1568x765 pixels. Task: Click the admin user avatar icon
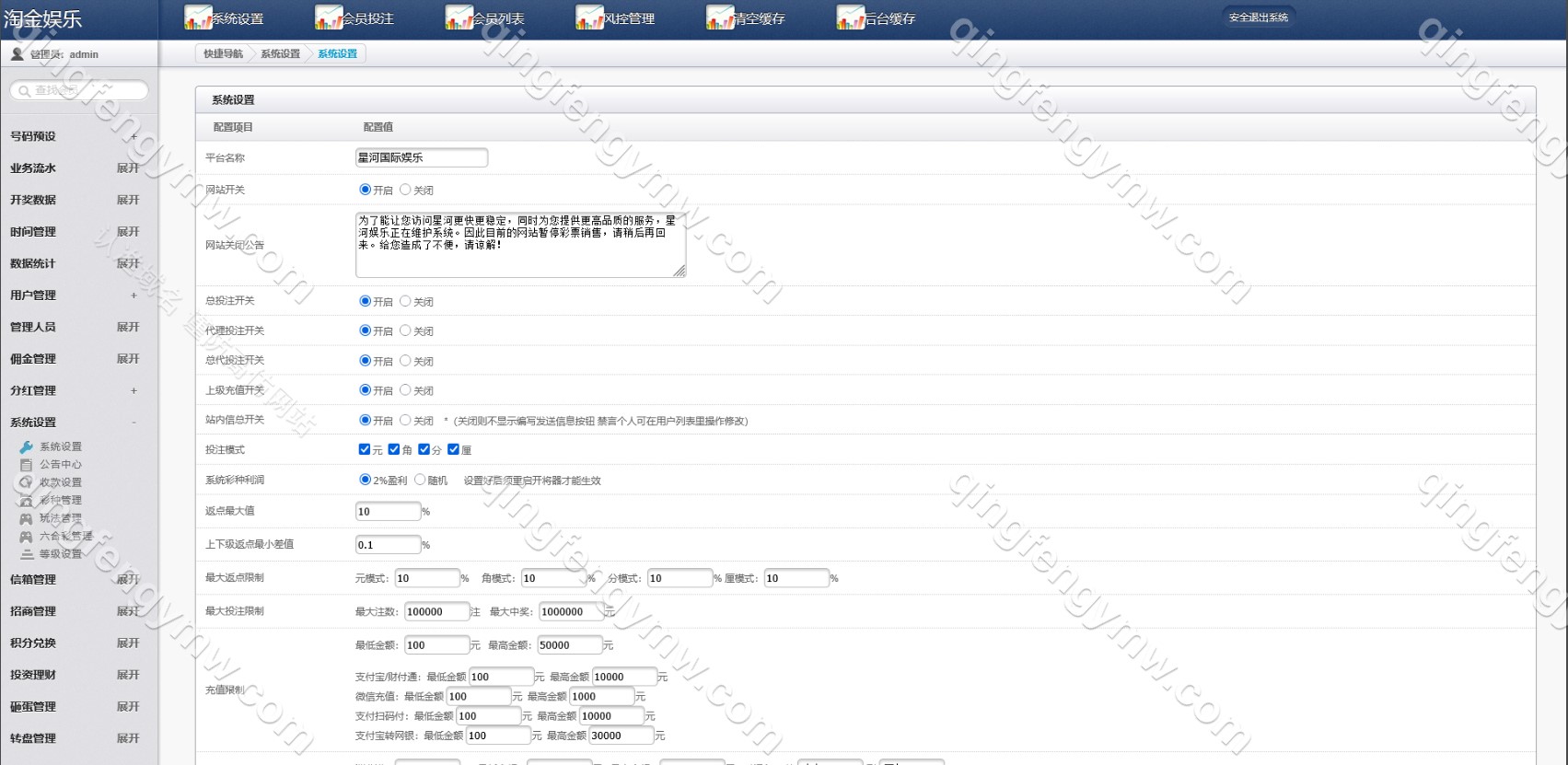[17, 54]
